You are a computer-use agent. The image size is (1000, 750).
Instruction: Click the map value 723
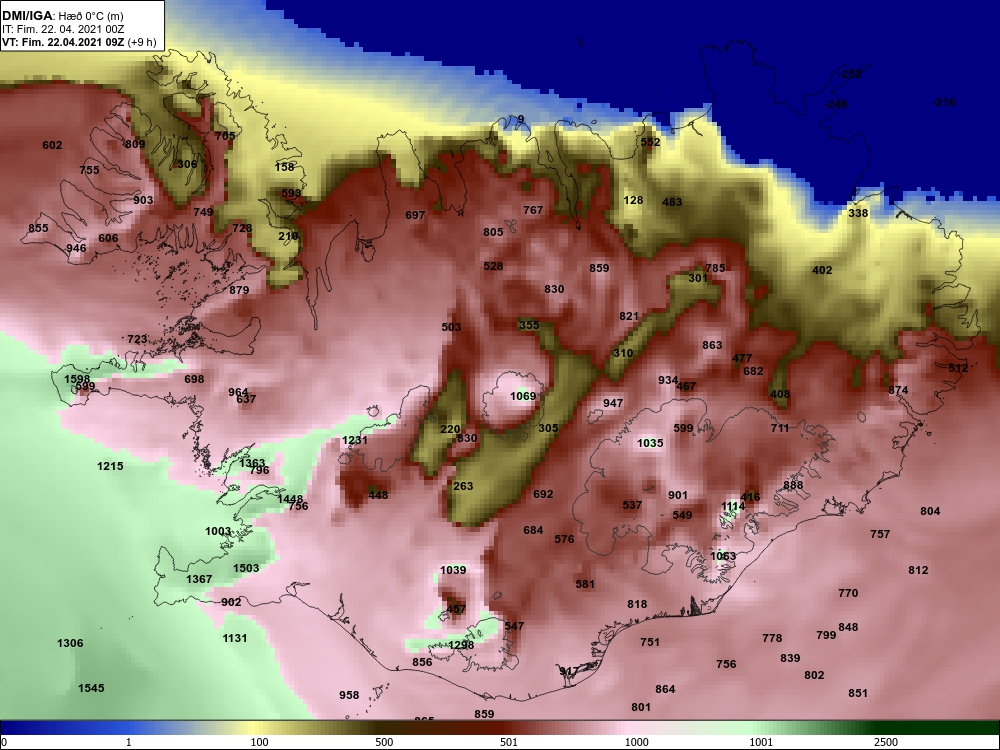(137, 339)
